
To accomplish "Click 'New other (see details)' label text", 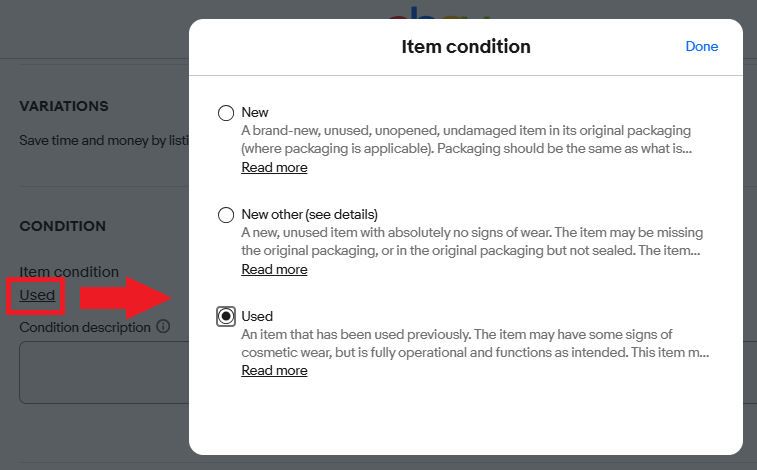I will click(x=309, y=214).
